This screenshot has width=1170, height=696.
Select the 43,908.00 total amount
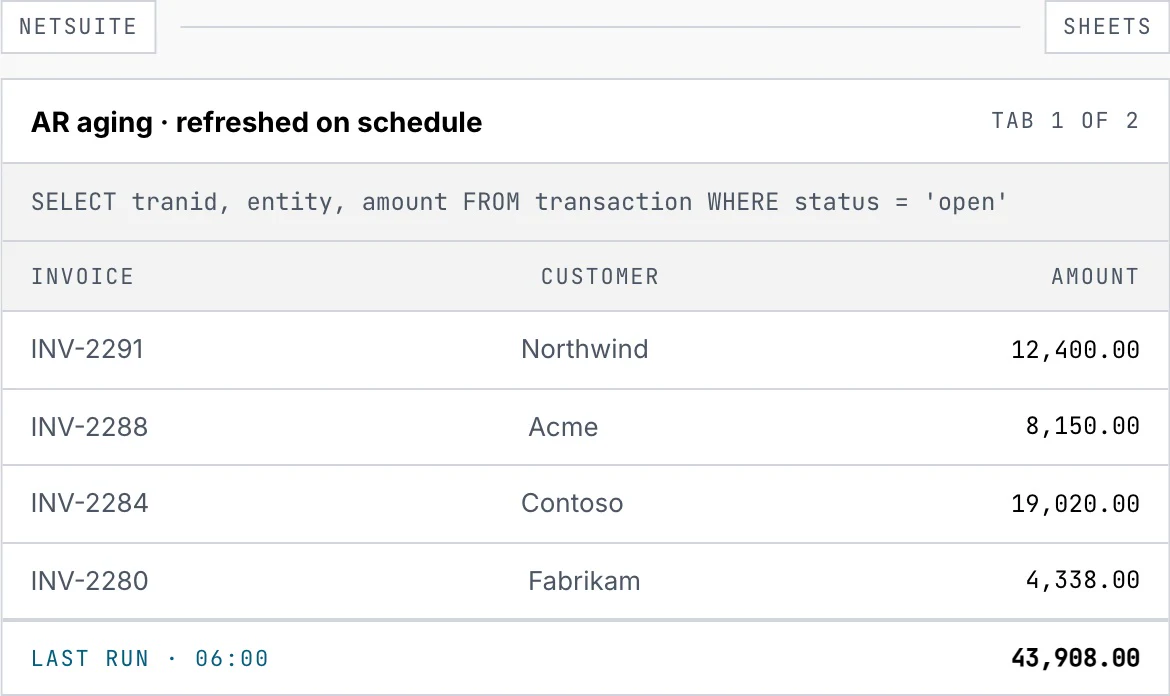click(1075, 658)
